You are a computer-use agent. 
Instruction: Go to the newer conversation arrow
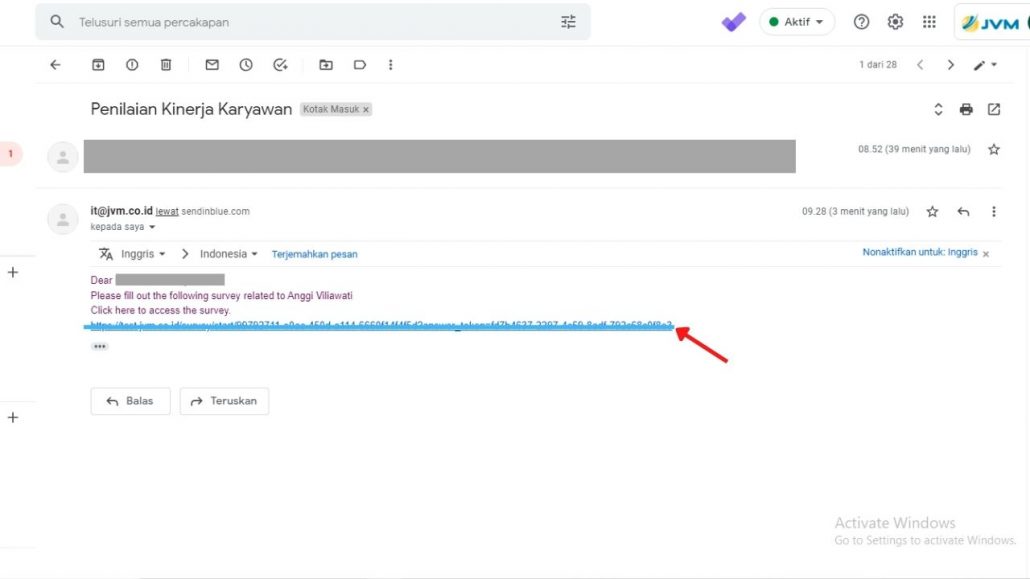pyautogui.click(x=920, y=64)
